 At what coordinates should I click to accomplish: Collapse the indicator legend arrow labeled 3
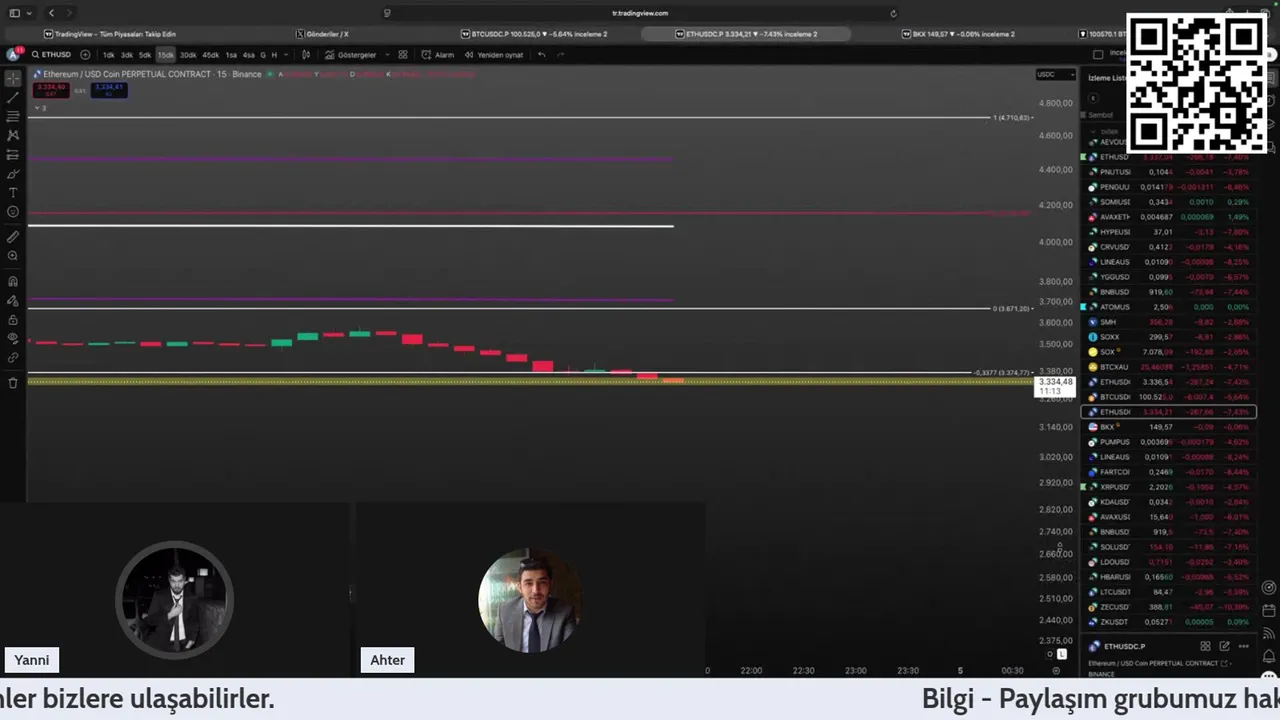coord(41,107)
